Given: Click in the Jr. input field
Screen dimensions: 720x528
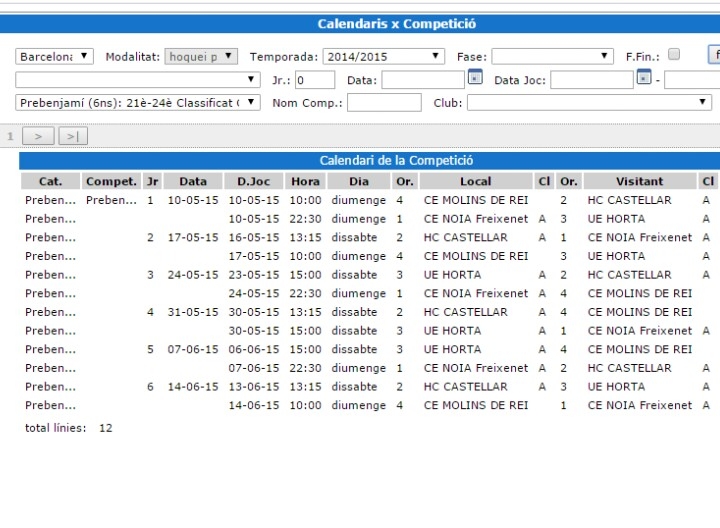Looking at the screenshot, I should 315,80.
